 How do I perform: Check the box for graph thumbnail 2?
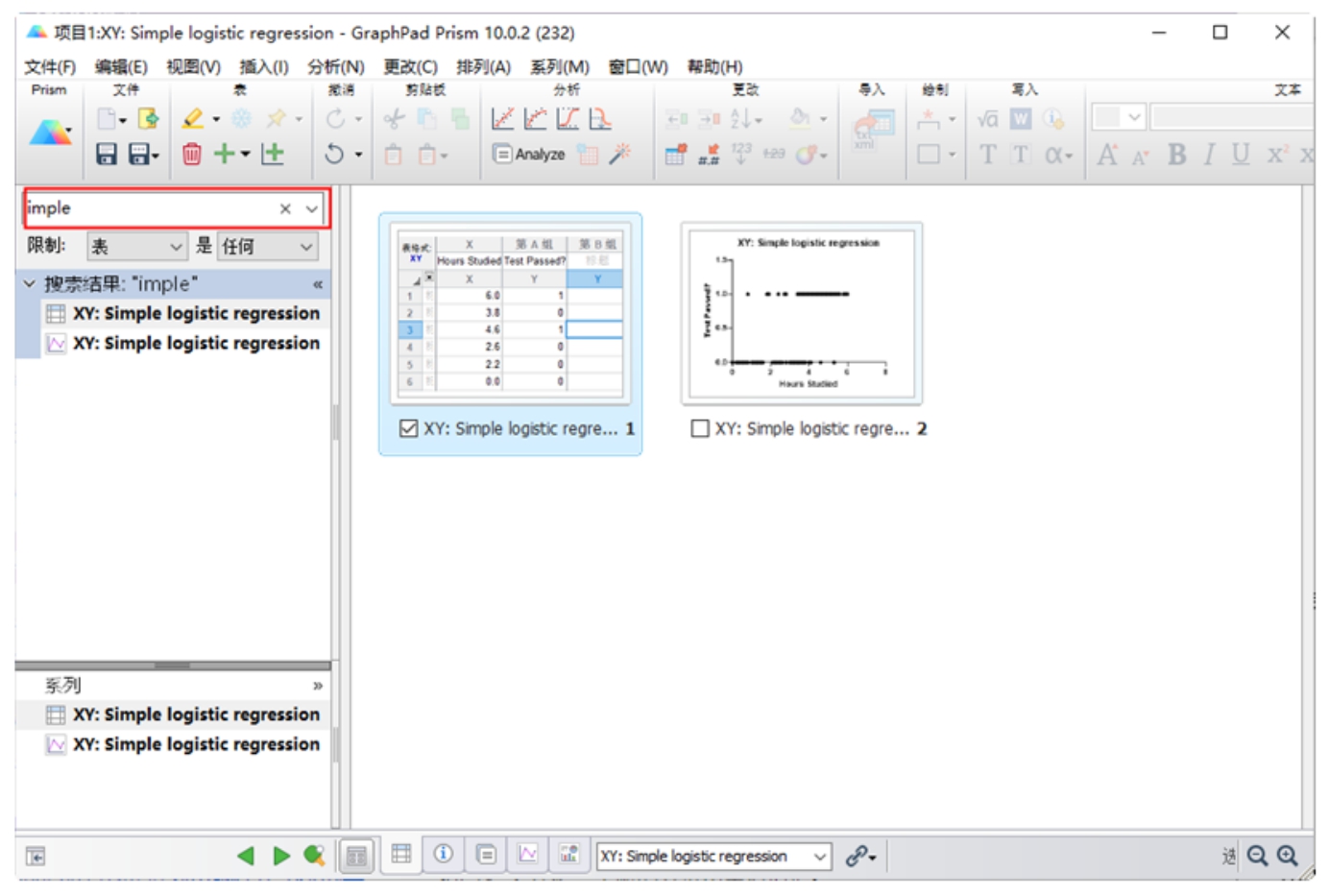[x=700, y=428]
